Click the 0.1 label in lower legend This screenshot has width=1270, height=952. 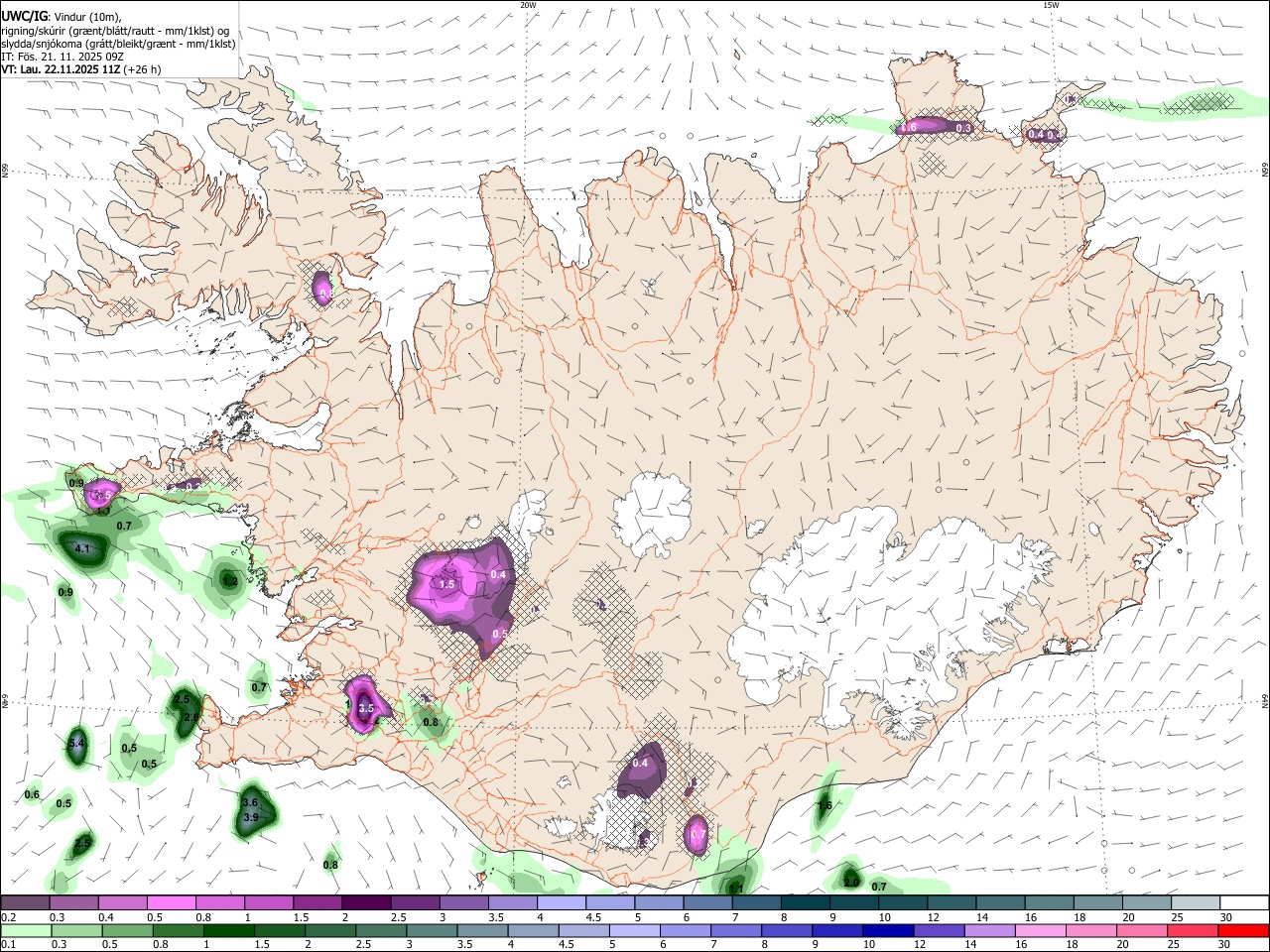click(8, 944)
